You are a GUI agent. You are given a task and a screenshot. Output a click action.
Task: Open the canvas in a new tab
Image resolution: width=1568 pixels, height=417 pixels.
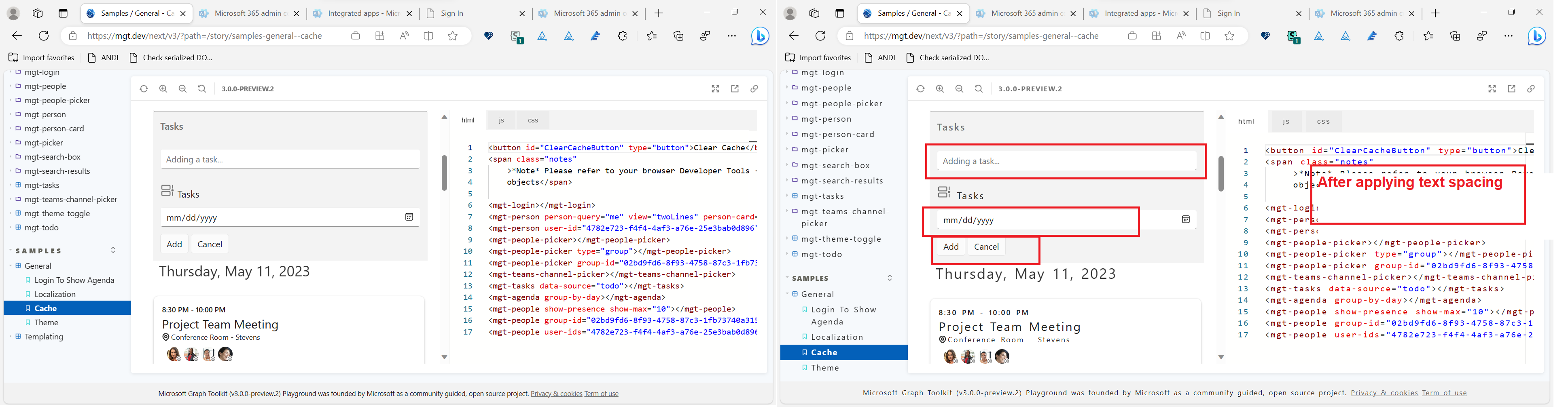coord(734,89)
